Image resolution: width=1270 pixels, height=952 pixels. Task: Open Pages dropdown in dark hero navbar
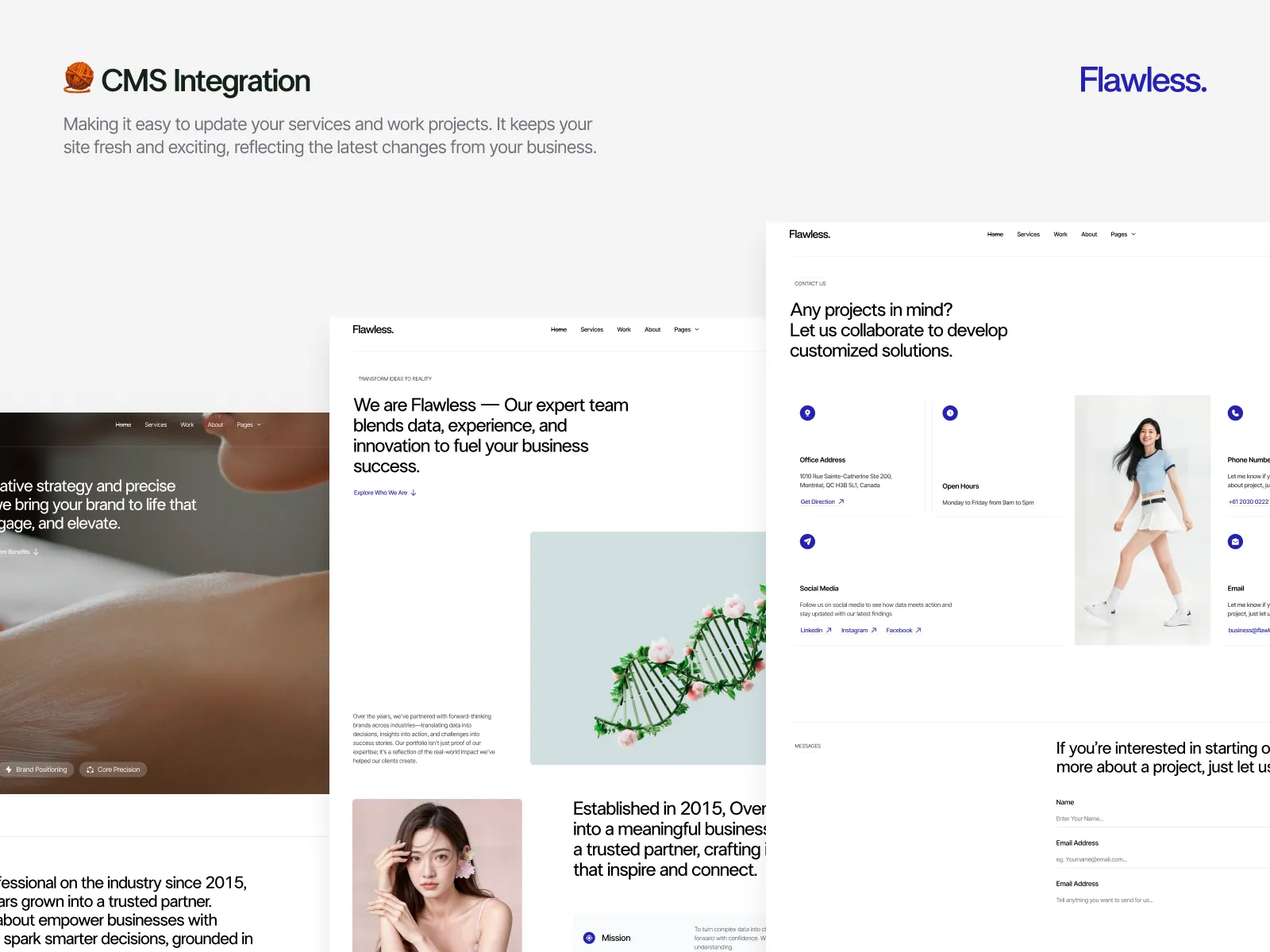pos(249,424)
